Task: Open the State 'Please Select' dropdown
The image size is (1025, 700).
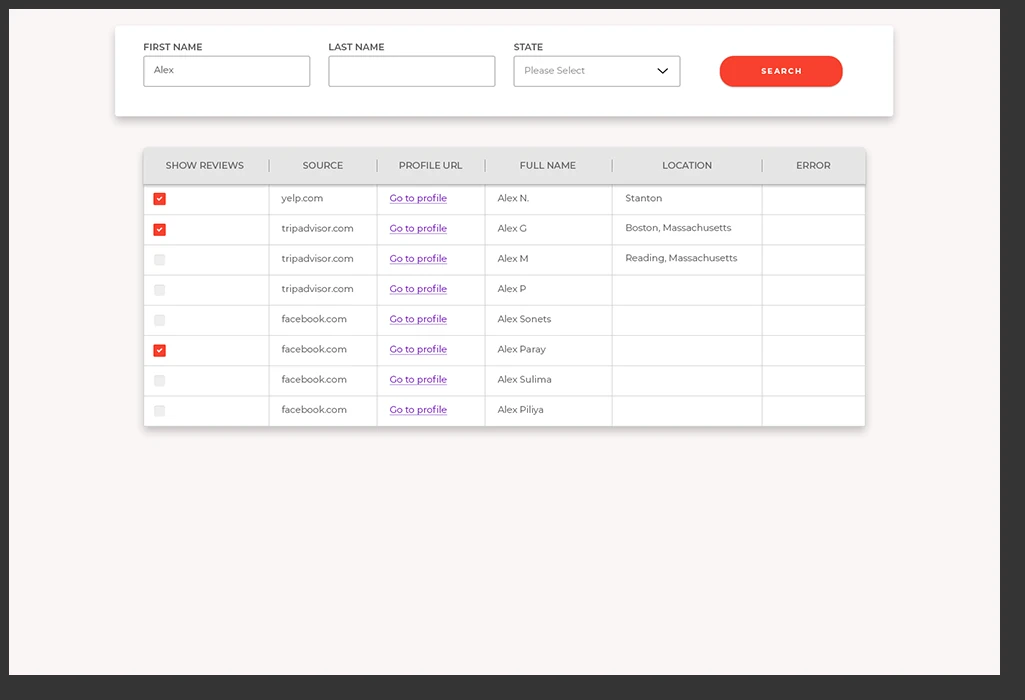Action: coord(597,71)
